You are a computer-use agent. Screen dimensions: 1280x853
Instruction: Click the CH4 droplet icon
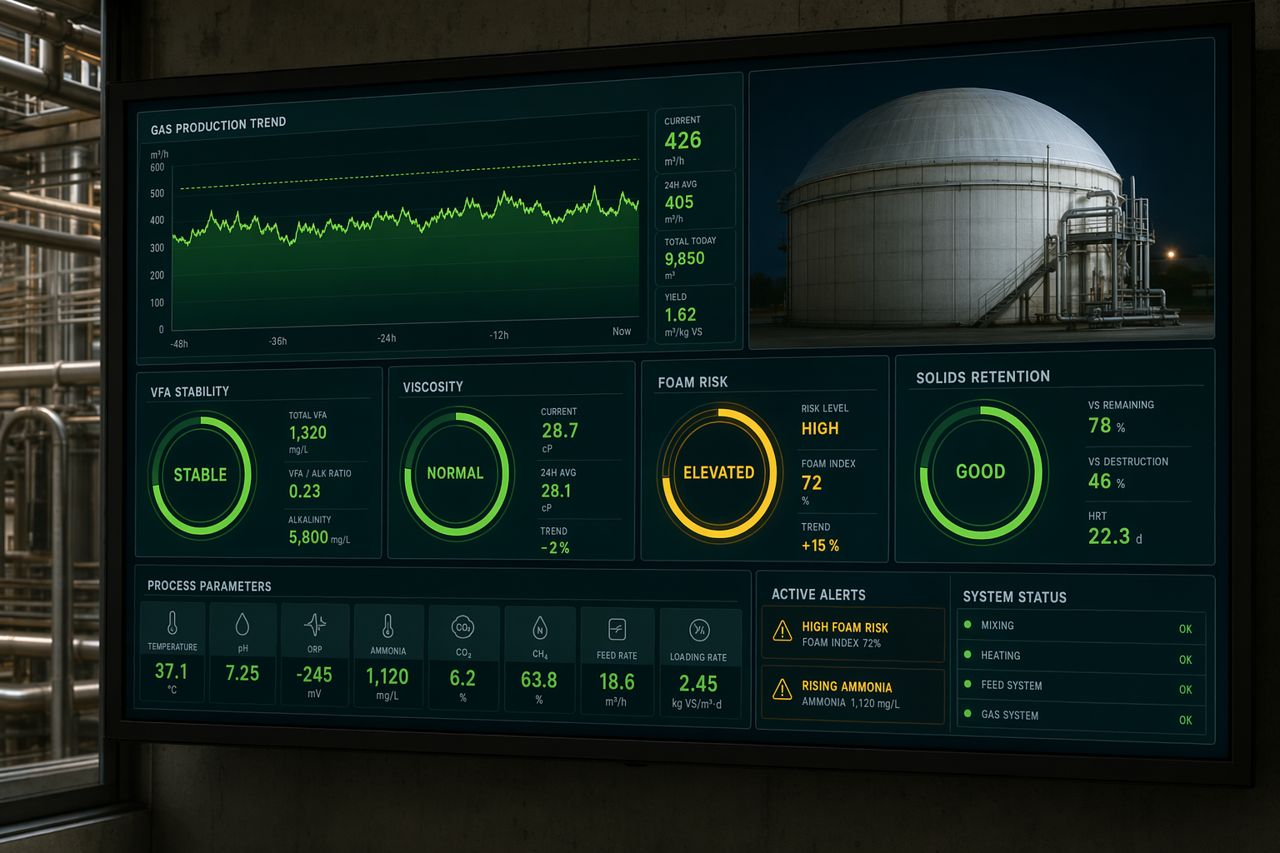[x=539, y=628]
